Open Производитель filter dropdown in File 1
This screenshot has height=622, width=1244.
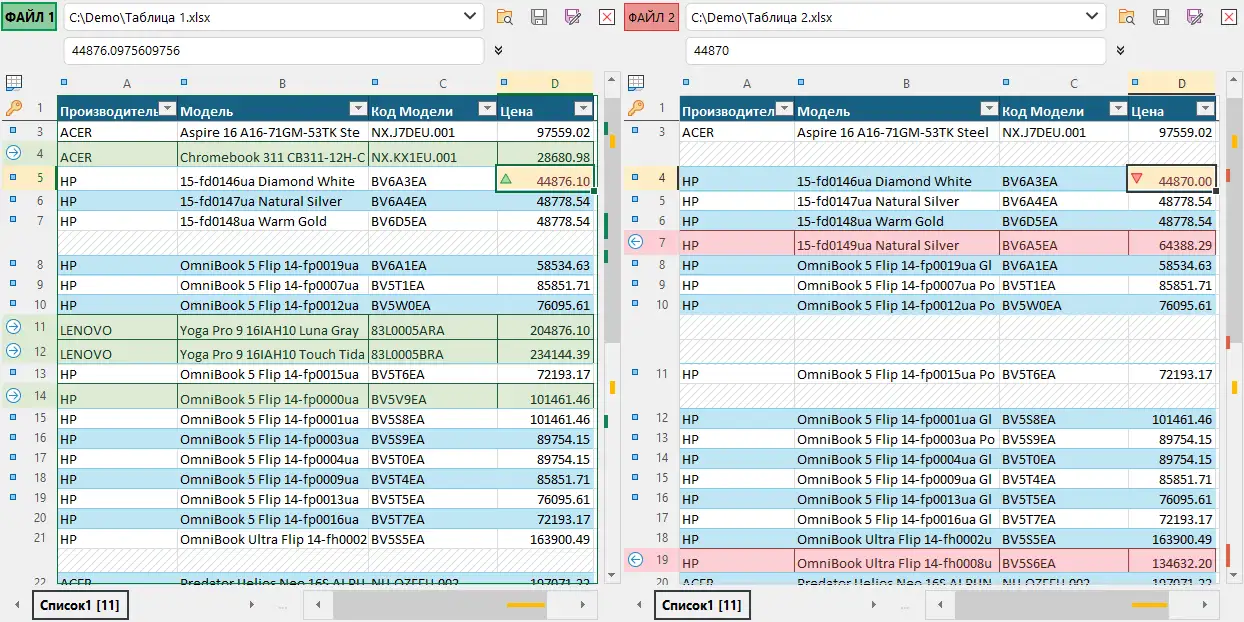click(167, 109)
